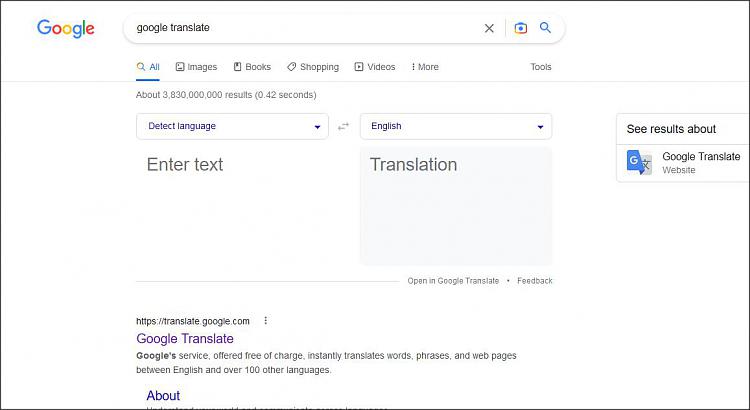Click the Open in Google Translate link
This screenshot has height=410, width=750.
453,281
